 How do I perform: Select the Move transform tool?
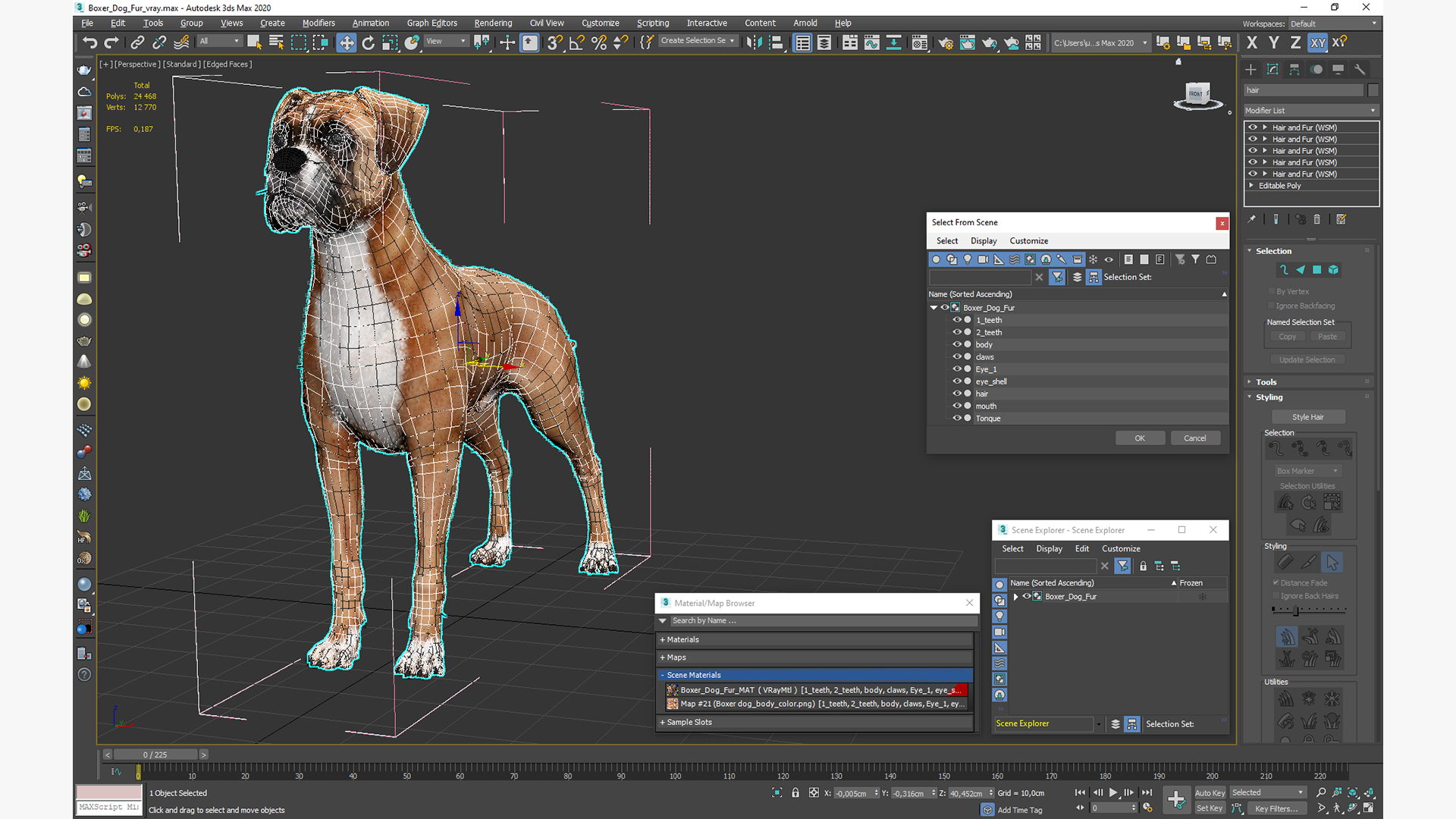tap(346, 42)
